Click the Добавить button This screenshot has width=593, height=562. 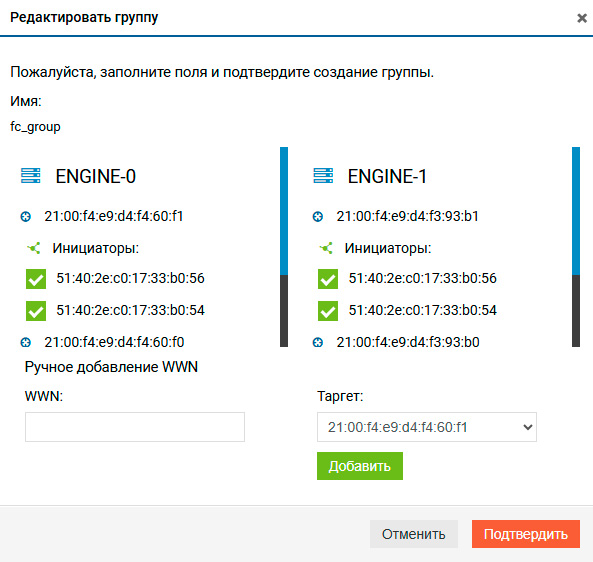360,466
